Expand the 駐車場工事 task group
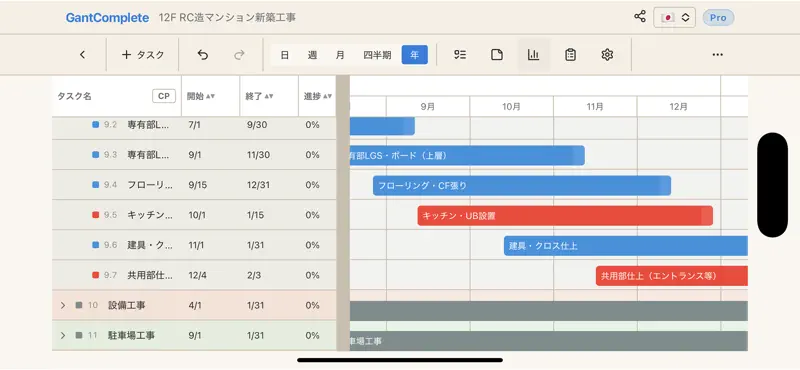The width and height of the screenshot is (800, 370). pos(63,335)
